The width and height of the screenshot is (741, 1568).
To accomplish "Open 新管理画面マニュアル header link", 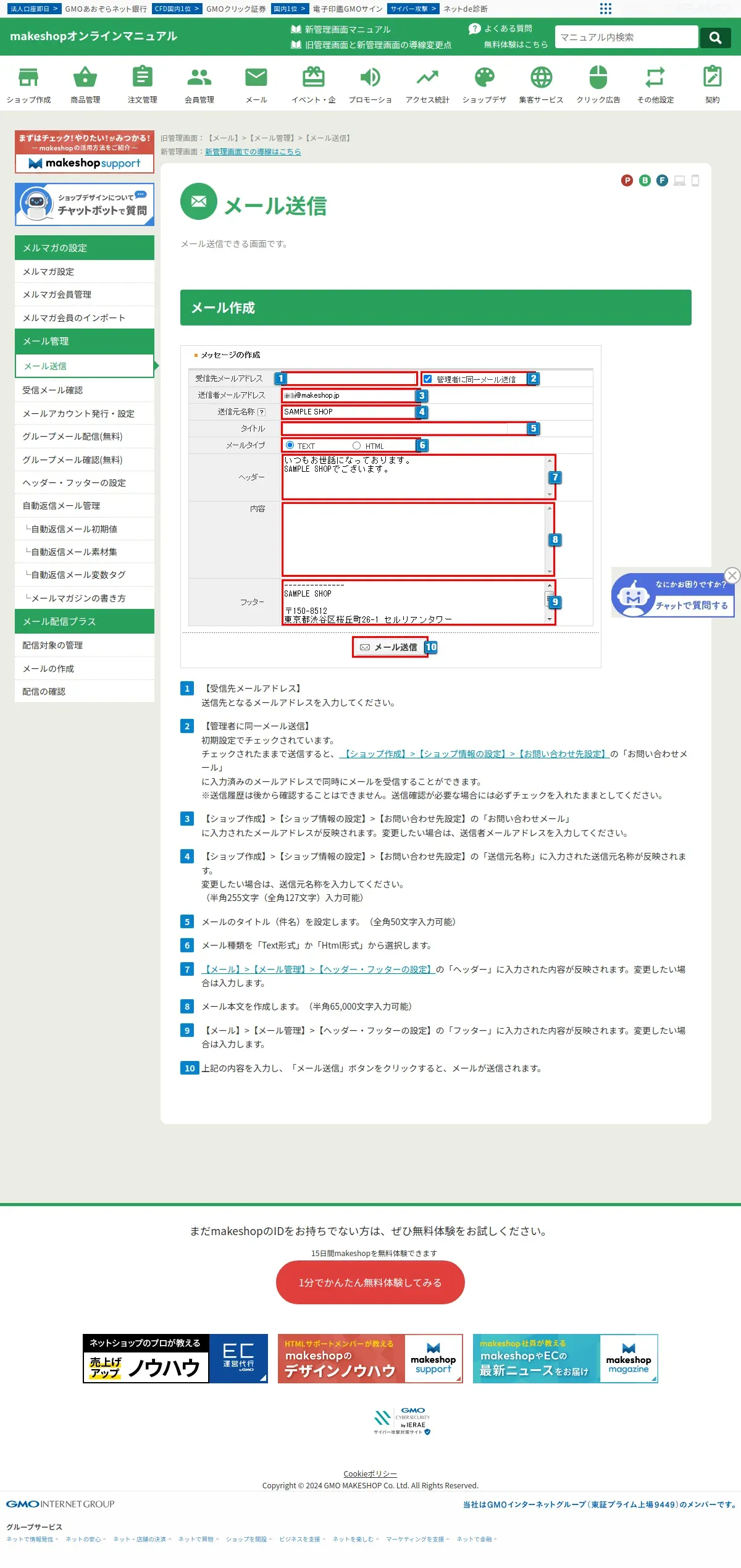I will (x=341, y=30).
